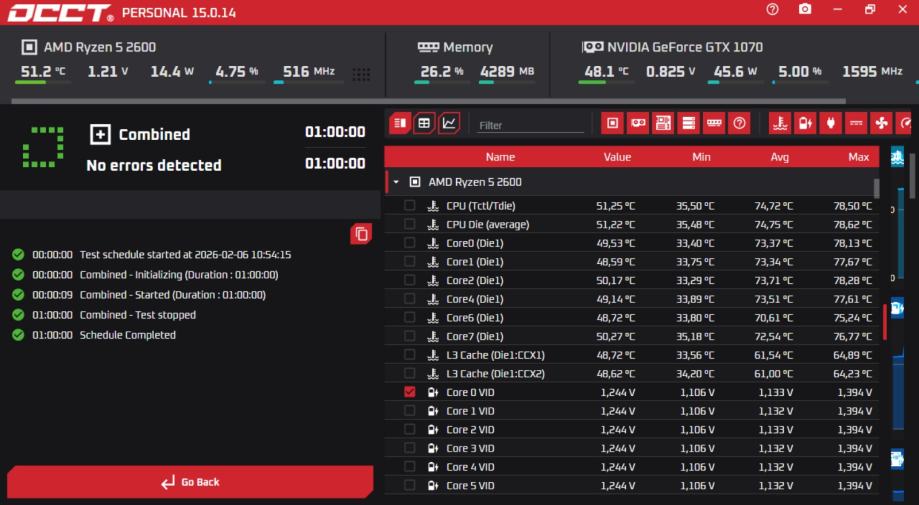
Task: Click the L3 Cache (Die1:CCX2) row name
Action: coord(495,373)
